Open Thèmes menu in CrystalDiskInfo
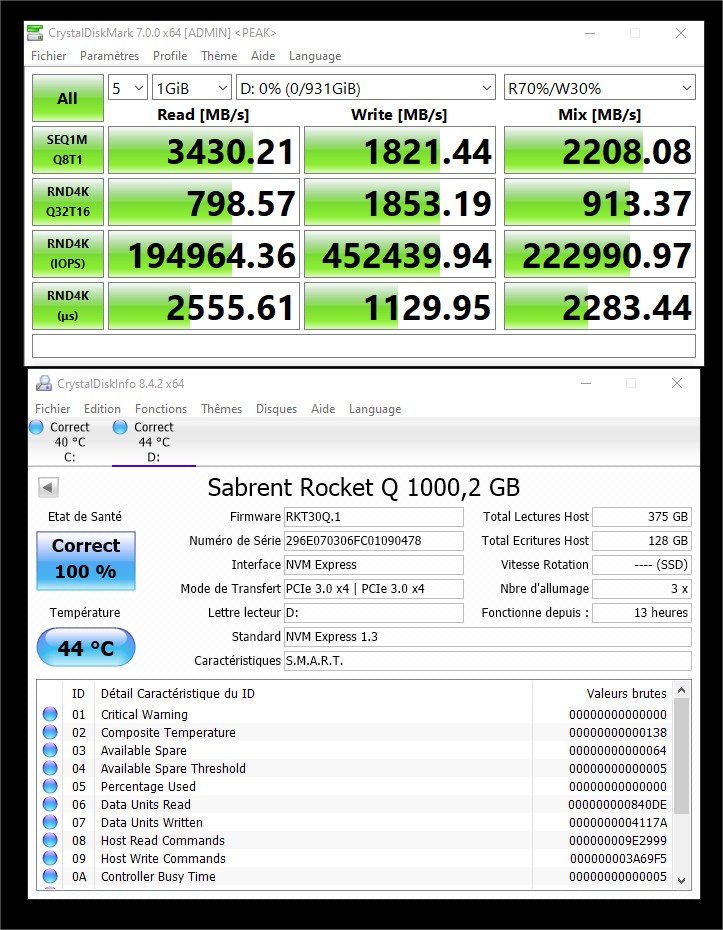This screenshot has height=930, width=723. pos(221,409)
